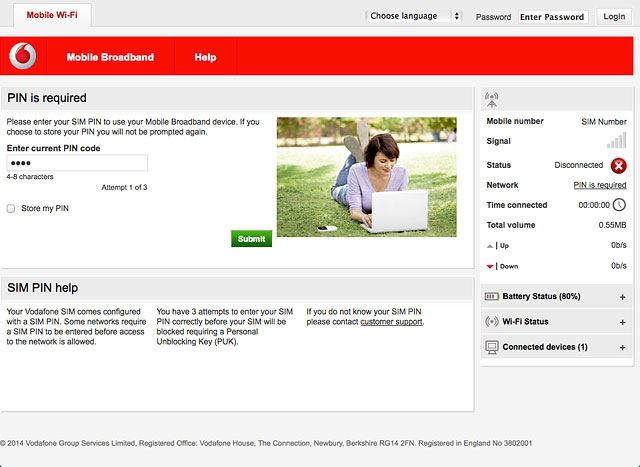
Task: Click the Vodafone copyright footer text
Action: point(266,443)
